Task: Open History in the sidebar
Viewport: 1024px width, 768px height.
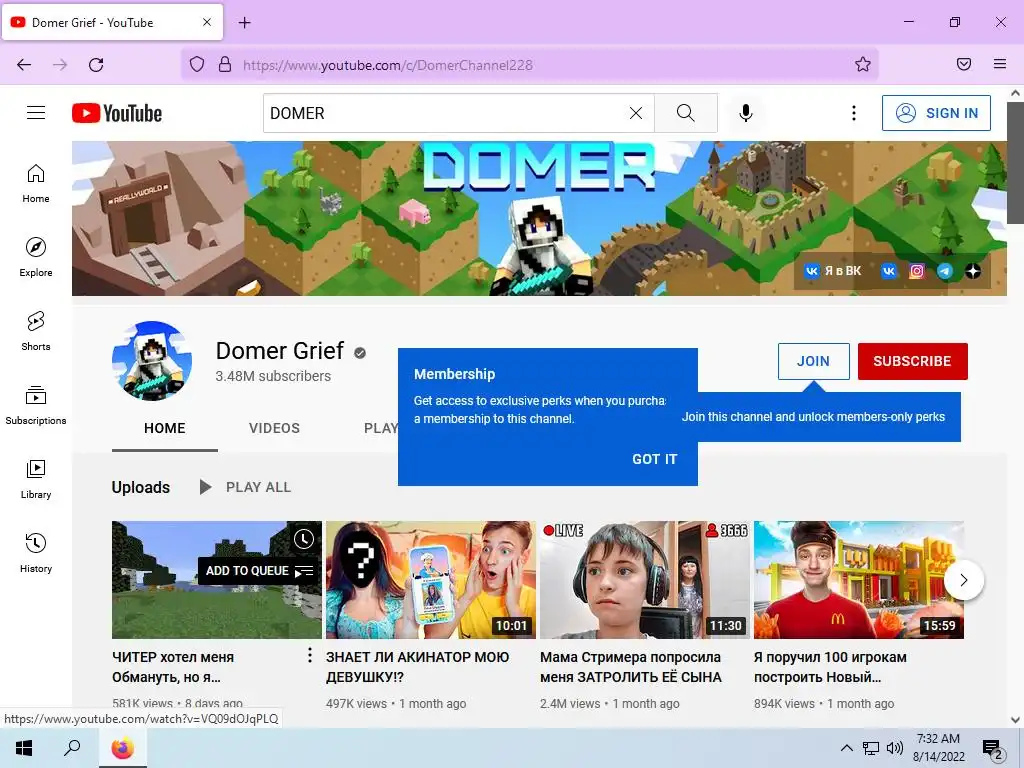Action: [36, 553]
